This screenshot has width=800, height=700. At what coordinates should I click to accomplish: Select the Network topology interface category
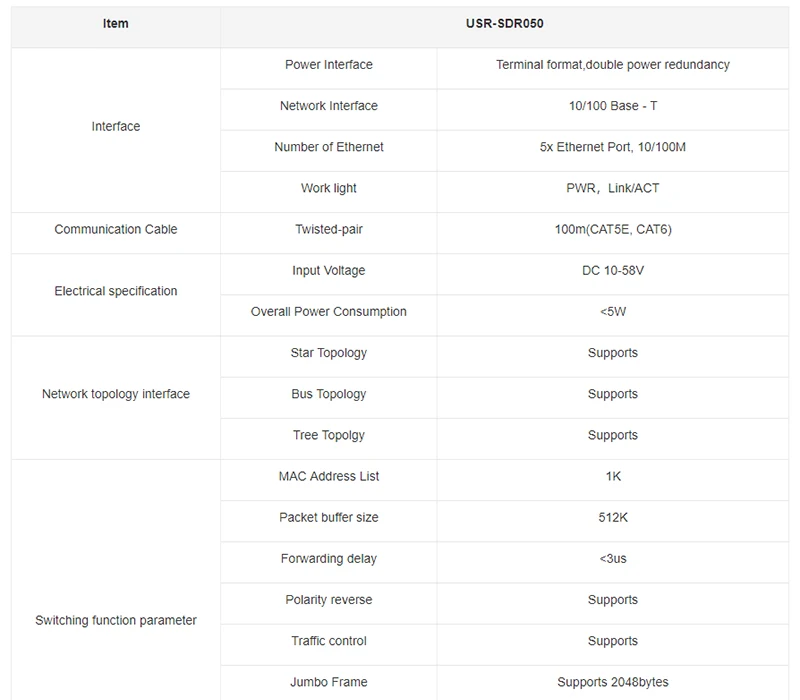[x=116, y=394]
